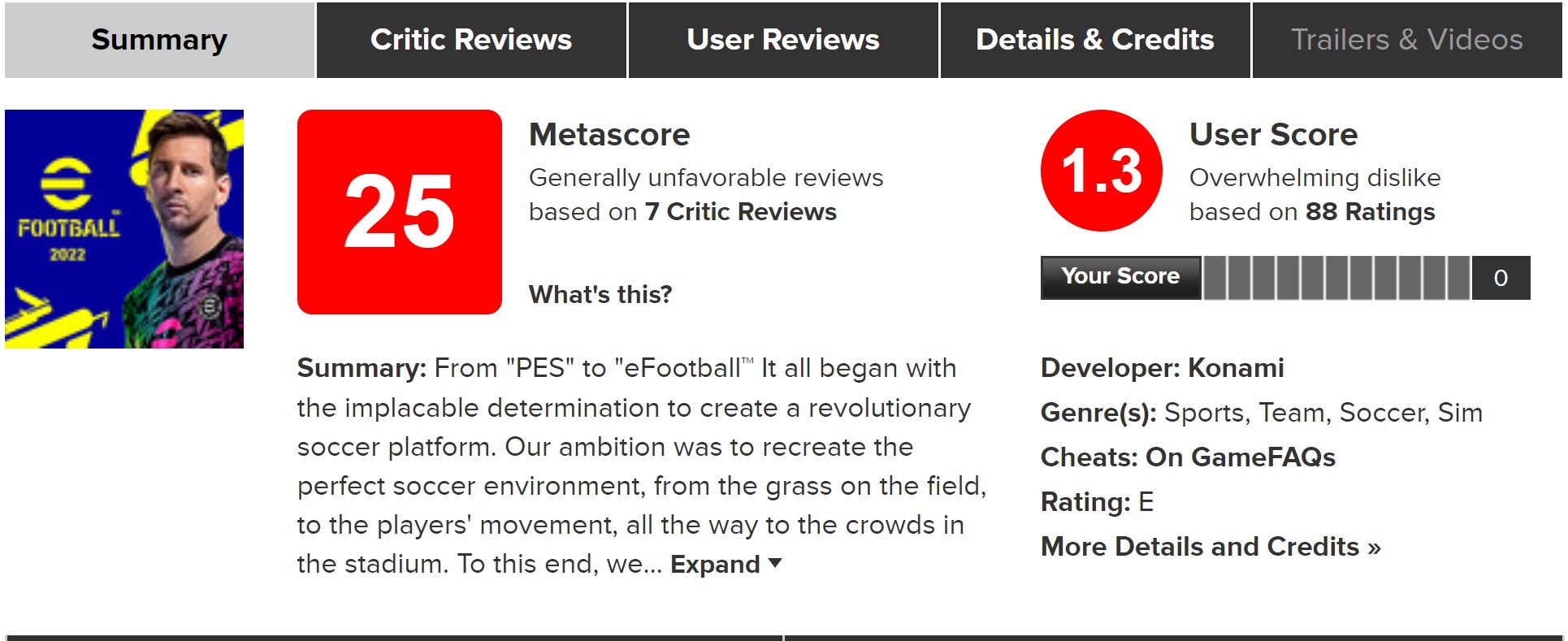Select the last segment of the Your Score bar
The image size is (1568, 641).
click(x=1458, y=278)
